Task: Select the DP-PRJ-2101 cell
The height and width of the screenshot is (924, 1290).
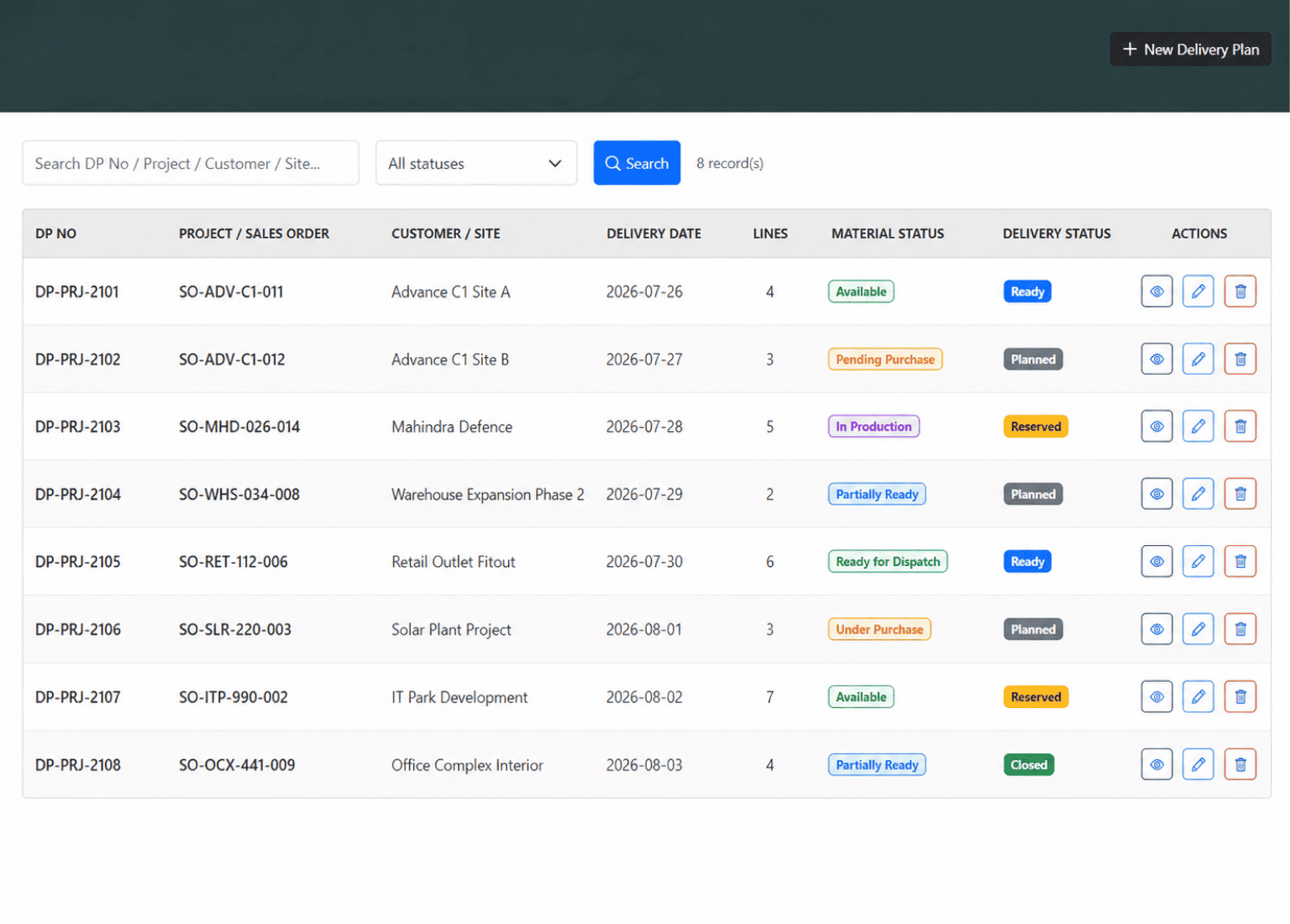Action: click(77, 291)
